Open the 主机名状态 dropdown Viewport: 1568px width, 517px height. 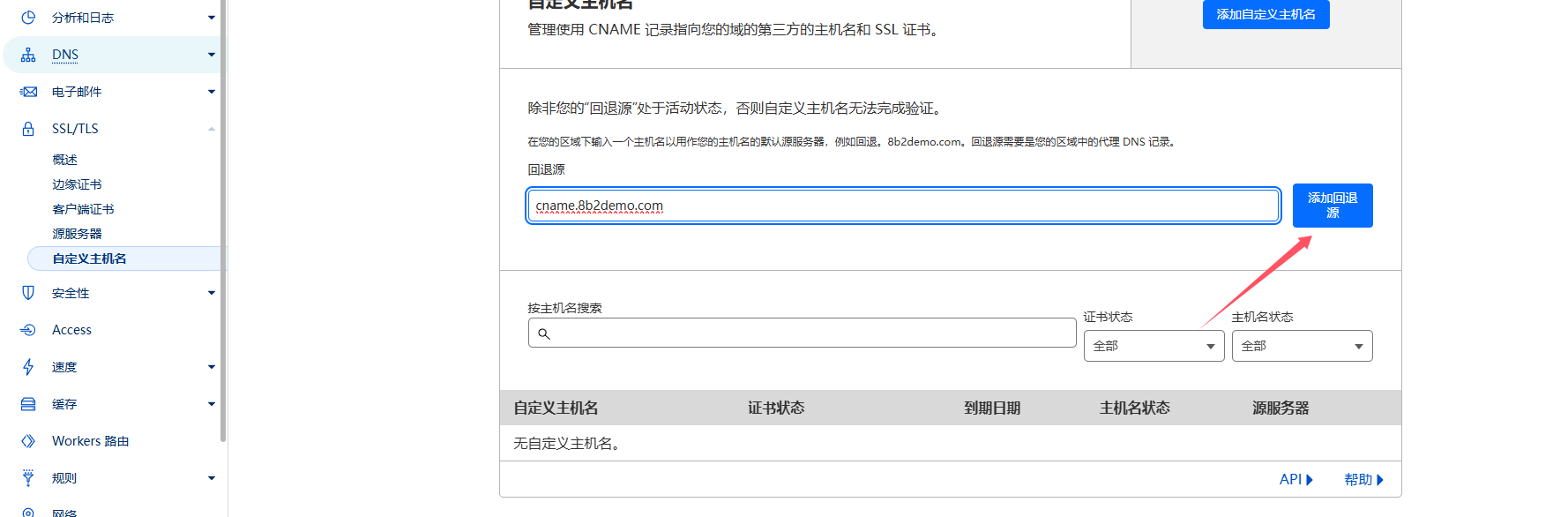coord(1301,345)
